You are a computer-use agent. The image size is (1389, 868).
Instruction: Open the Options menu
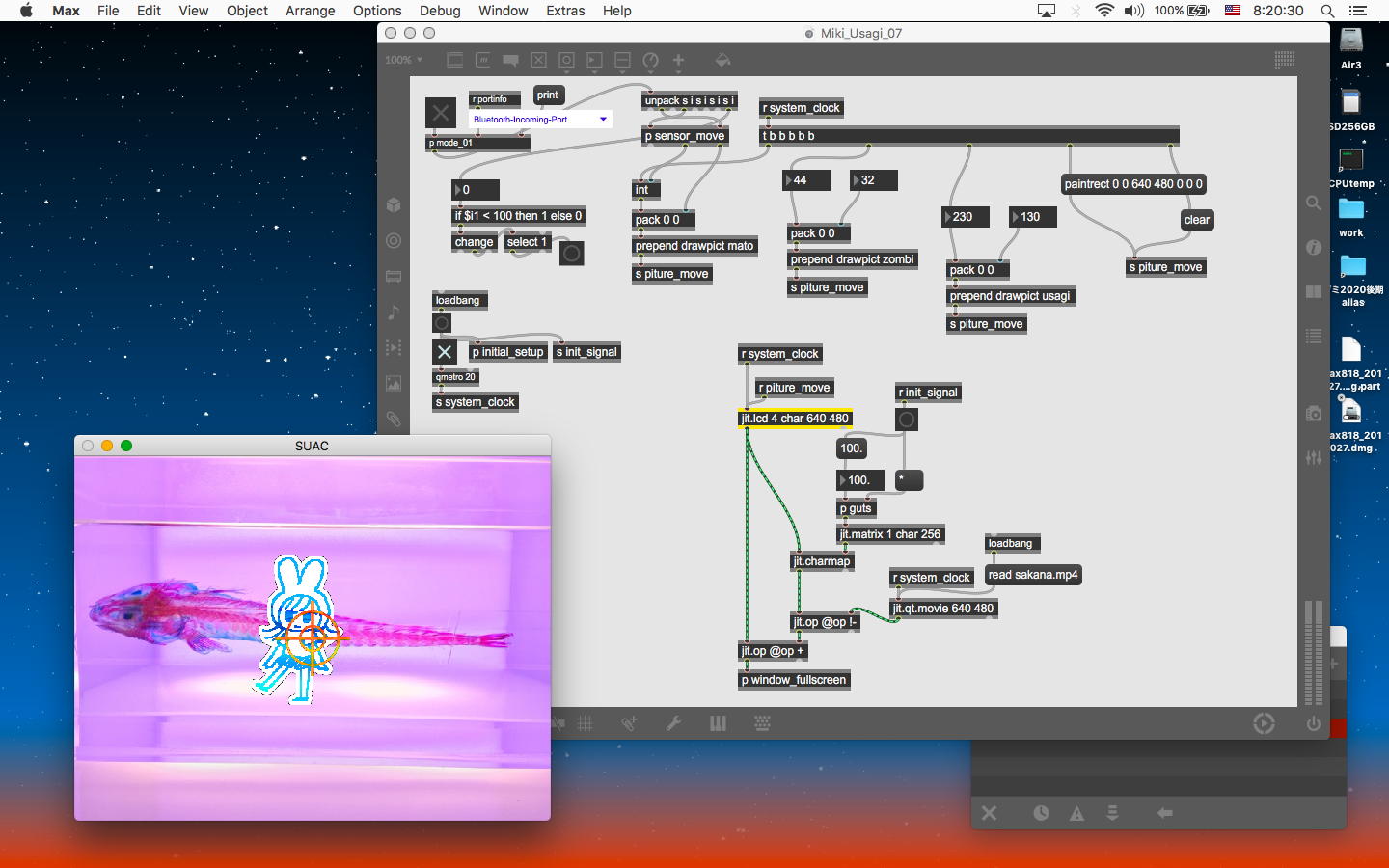(377, 11)
